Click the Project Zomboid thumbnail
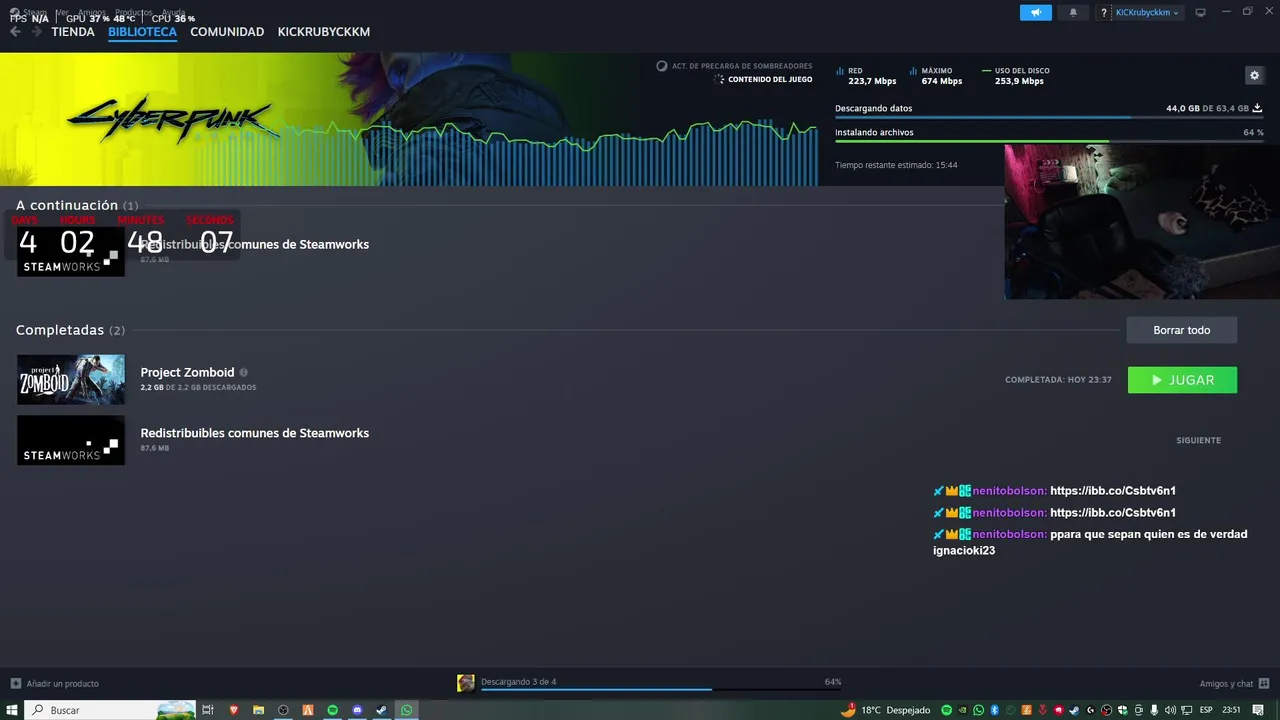Viewport: 1280px width, 720px height. click(x=71, y=380)
